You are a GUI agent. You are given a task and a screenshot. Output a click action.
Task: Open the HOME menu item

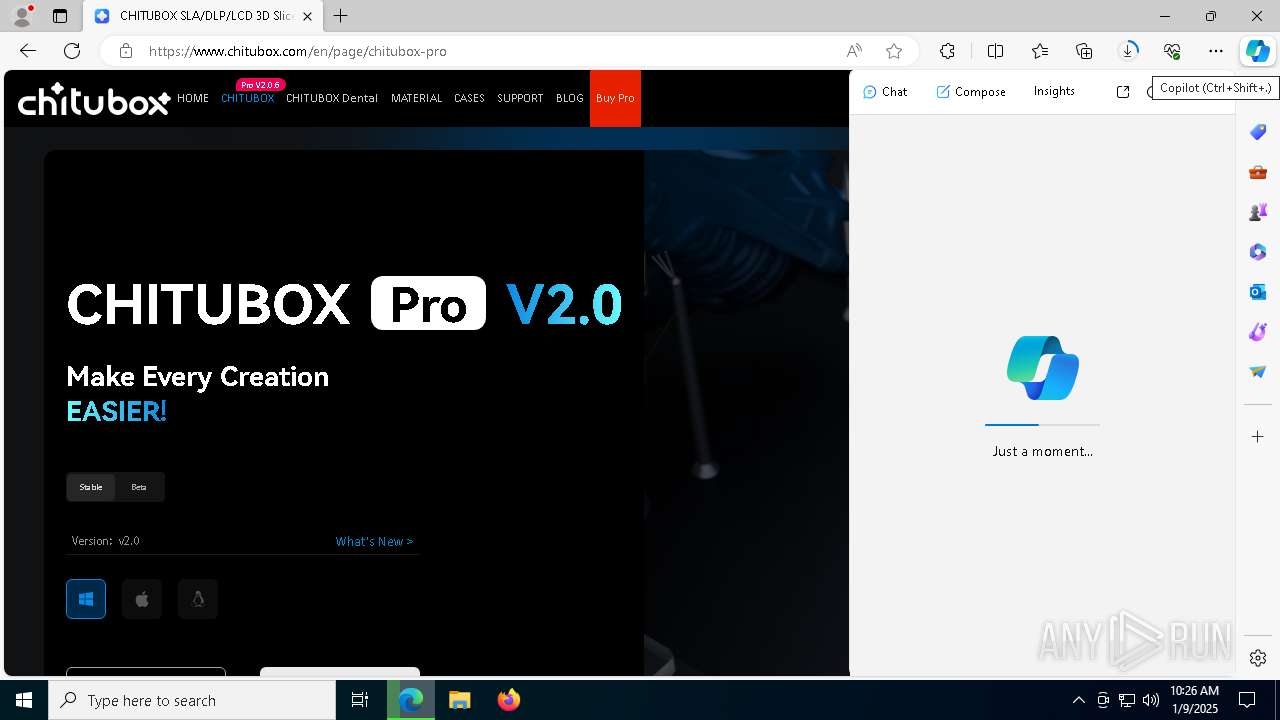click(193, 98)
